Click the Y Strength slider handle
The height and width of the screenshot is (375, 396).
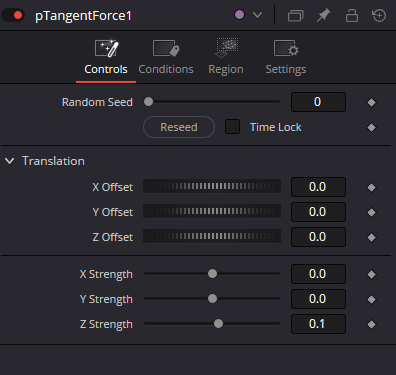tap(212, 299)
